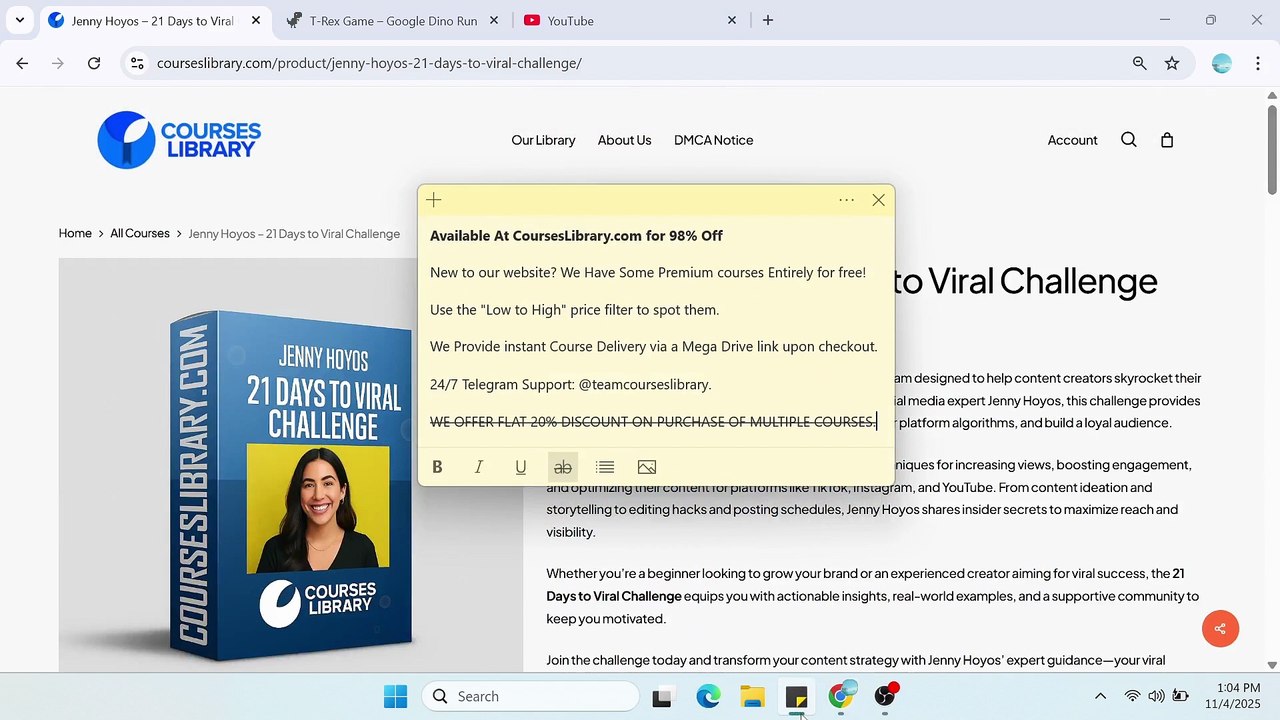Click the taskbar Search box
1280x720 pixels.
531,697
